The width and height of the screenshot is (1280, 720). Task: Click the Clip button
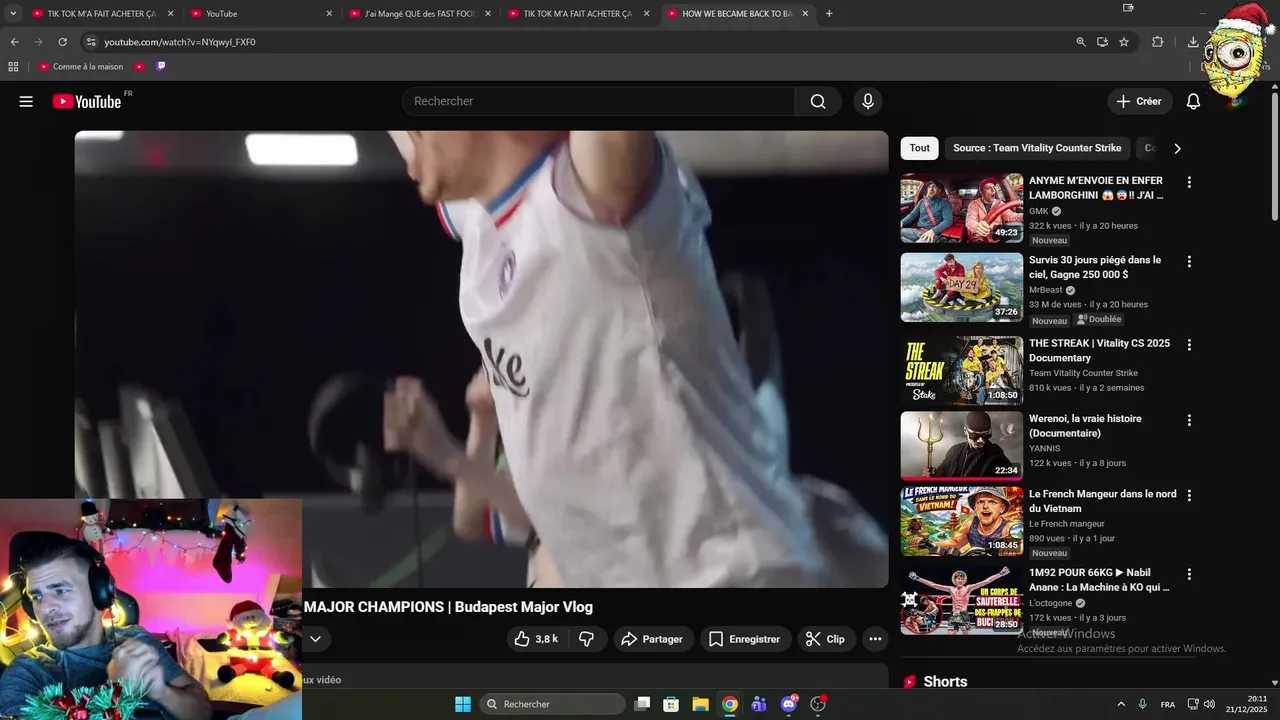(826, 639)
